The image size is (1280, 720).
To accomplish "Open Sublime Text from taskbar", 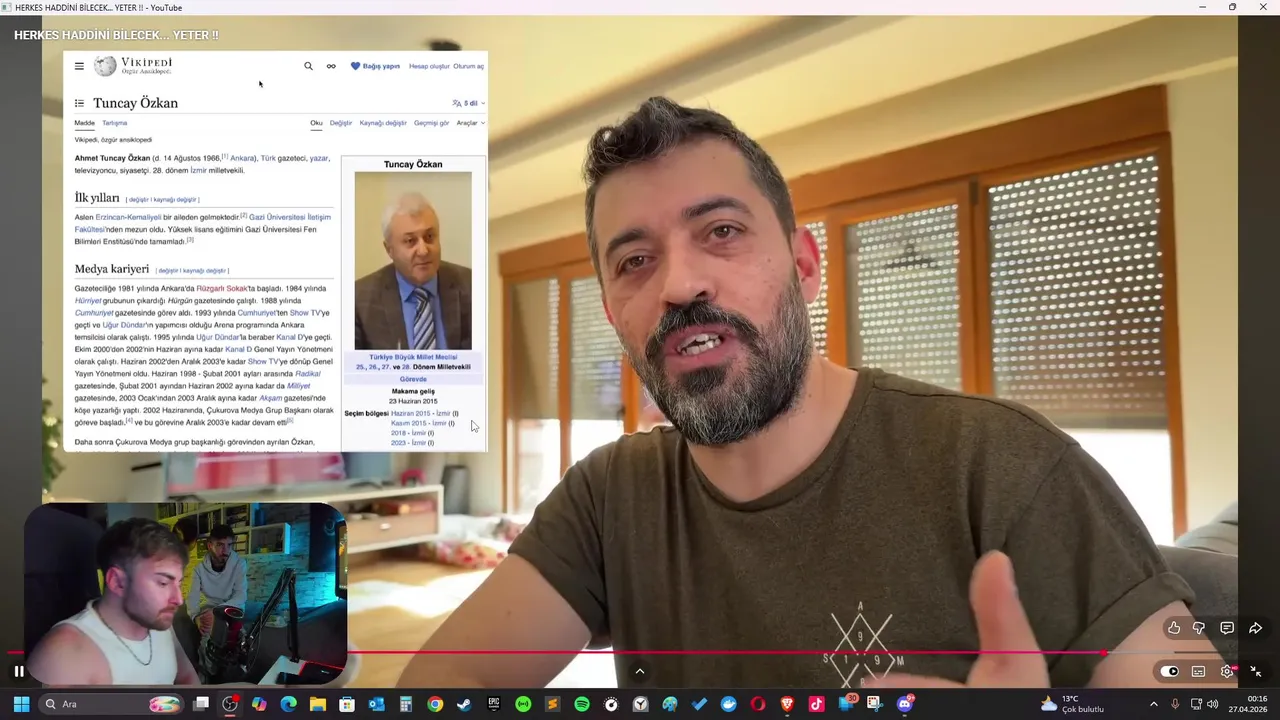I will 552,704.
